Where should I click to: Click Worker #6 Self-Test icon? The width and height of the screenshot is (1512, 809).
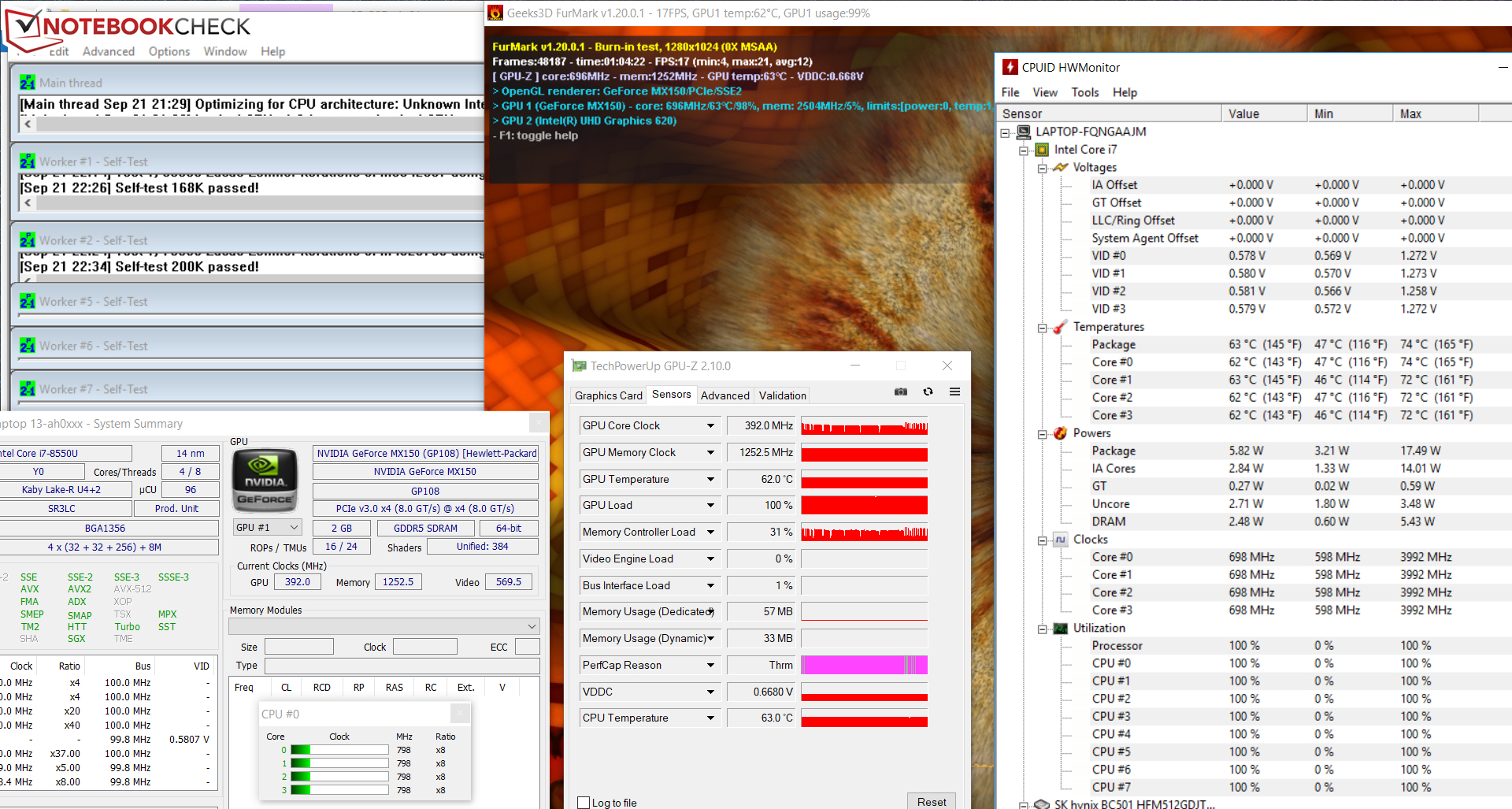28,345
